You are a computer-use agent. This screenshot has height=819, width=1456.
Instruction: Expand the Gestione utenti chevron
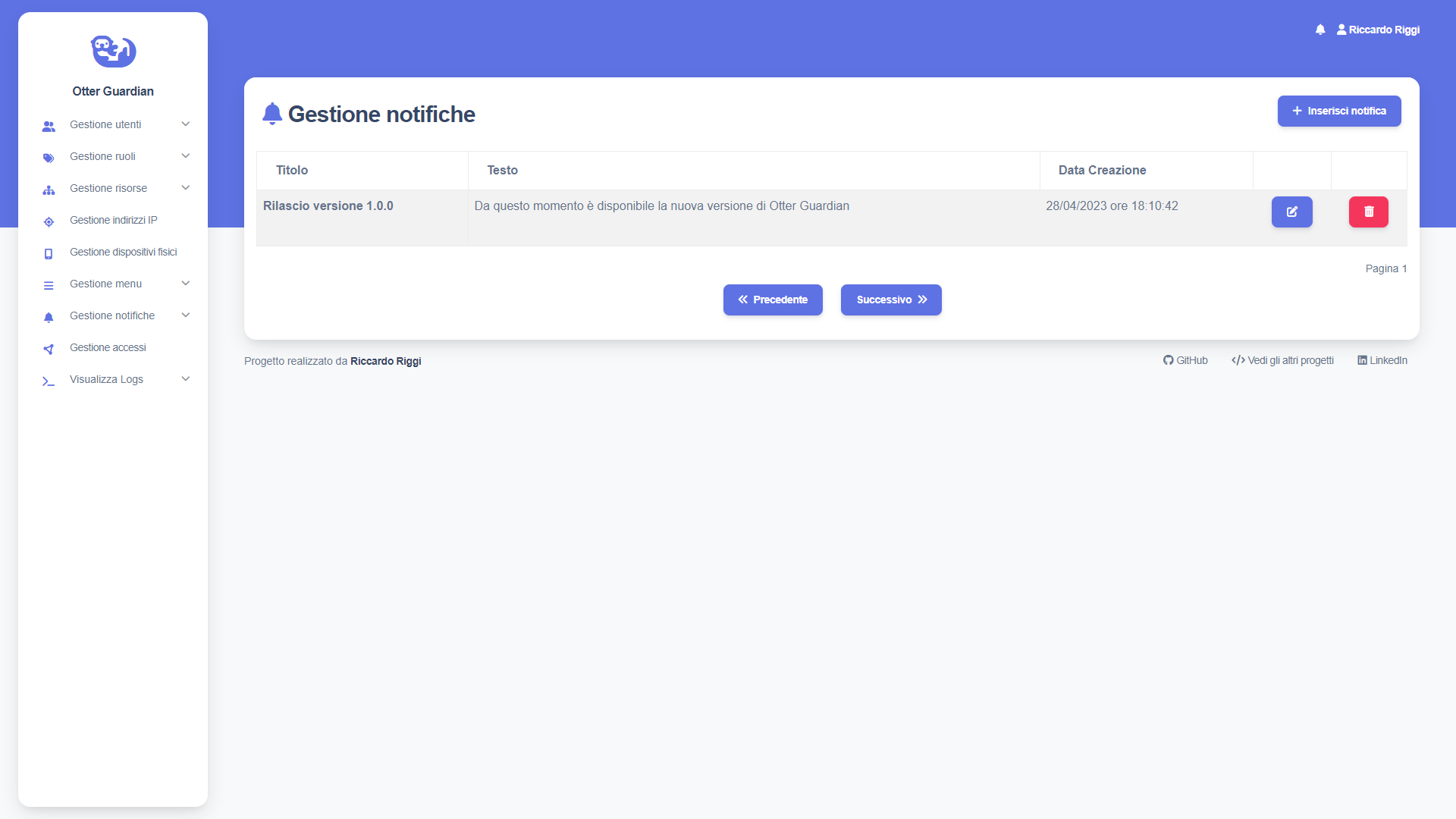coord(186,124)
